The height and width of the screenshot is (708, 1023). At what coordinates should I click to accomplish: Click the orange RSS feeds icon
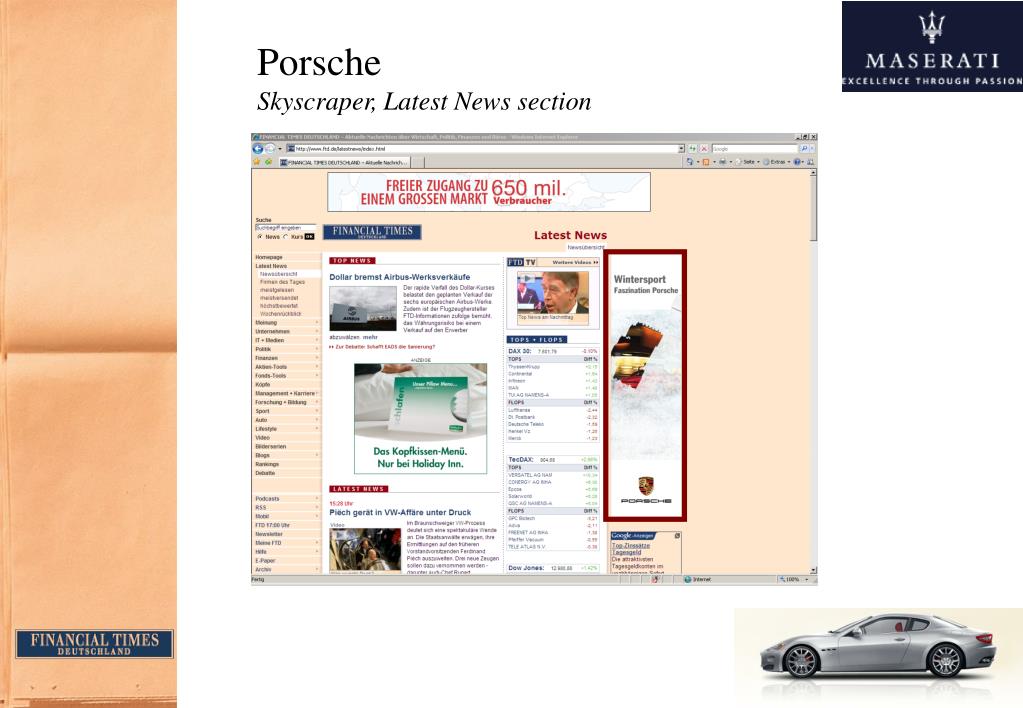(x=706, y=162)
